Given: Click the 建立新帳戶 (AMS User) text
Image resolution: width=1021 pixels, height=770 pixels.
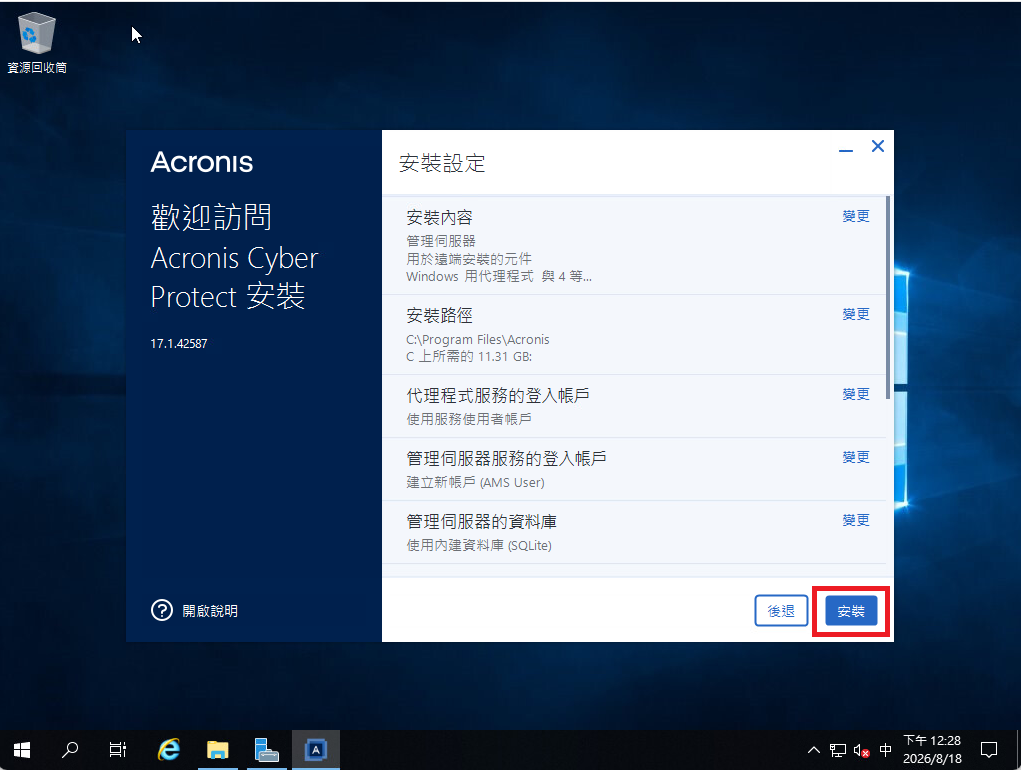Looking at the screenshot, I should (x=475, y=482).
